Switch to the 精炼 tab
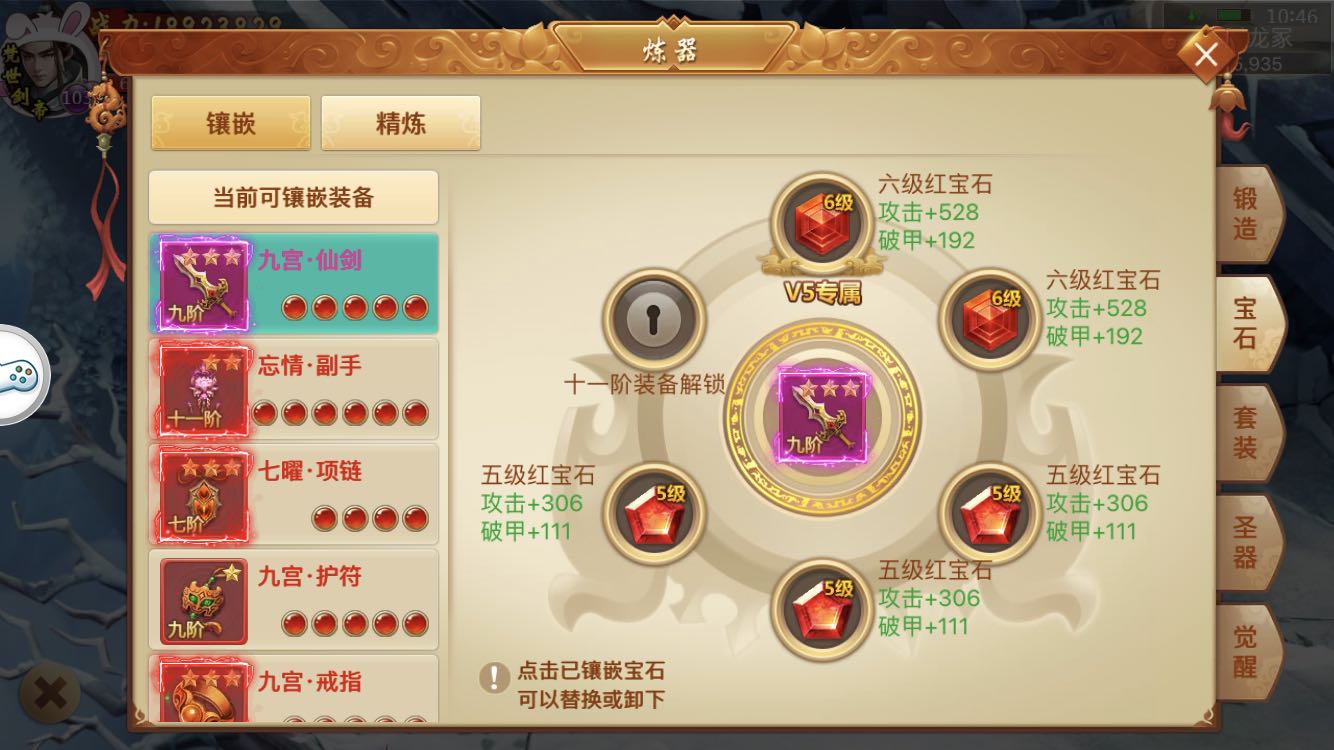1334x750 pixels. tap(400, 124)
